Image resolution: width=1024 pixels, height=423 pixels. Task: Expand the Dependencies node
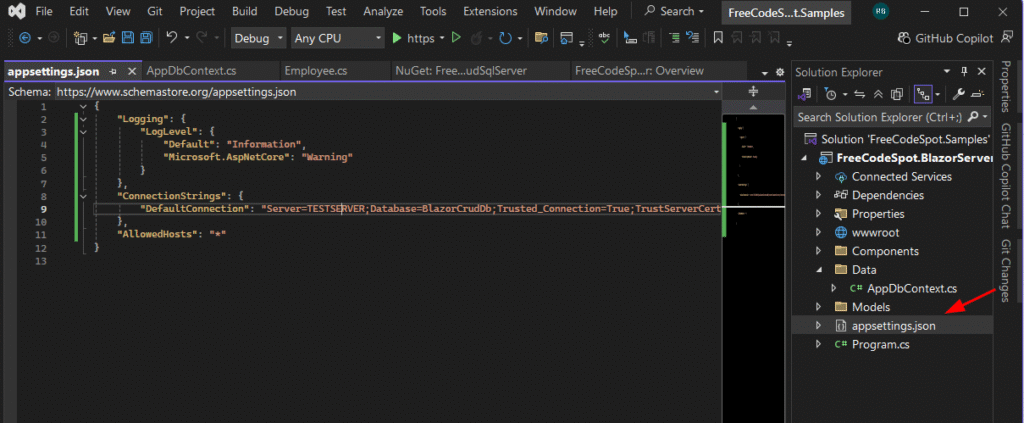pyautogui.click(x=818, y=195)
